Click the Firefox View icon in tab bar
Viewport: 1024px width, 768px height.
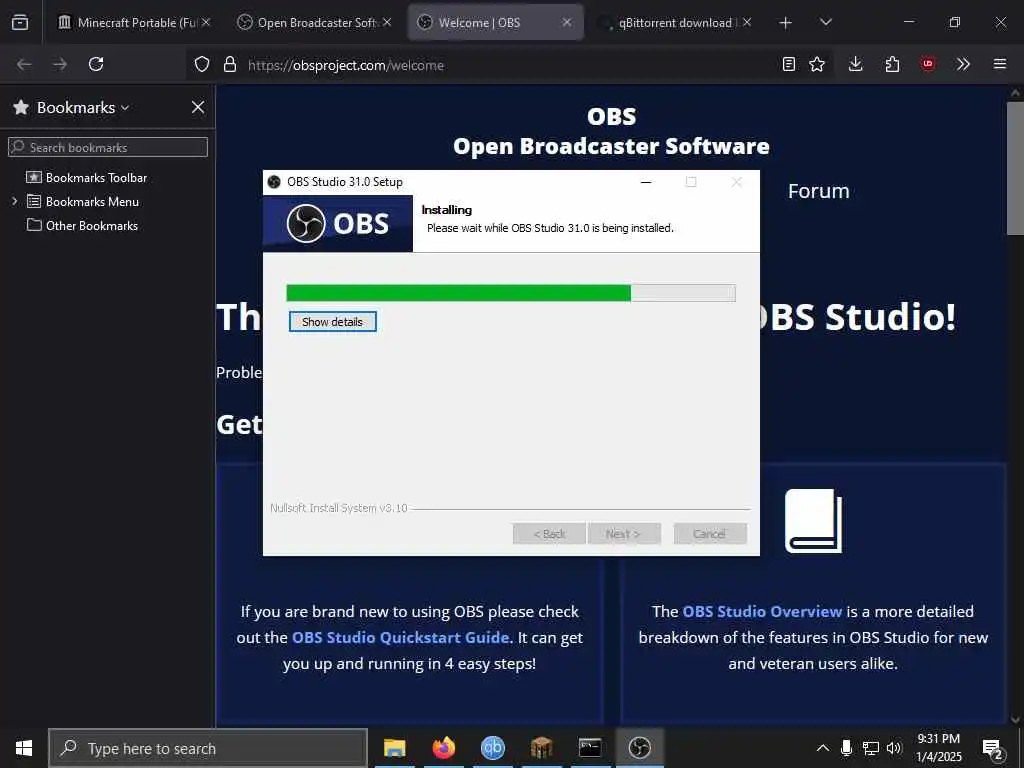[20, 22]
